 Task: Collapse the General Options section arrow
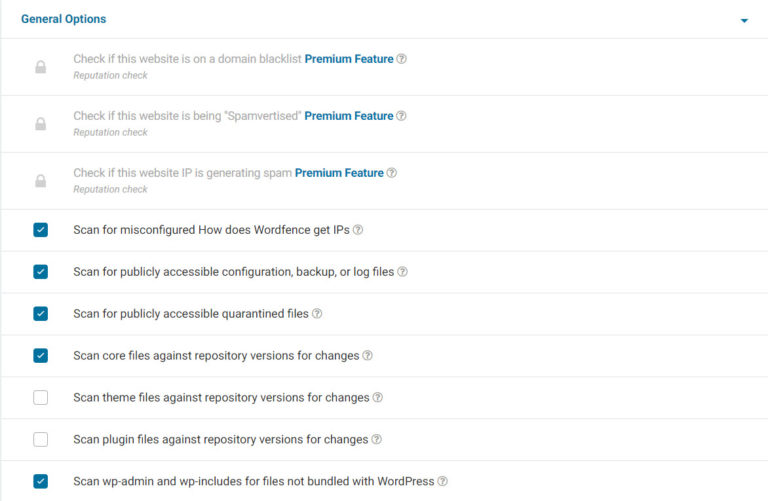[744, 20]
